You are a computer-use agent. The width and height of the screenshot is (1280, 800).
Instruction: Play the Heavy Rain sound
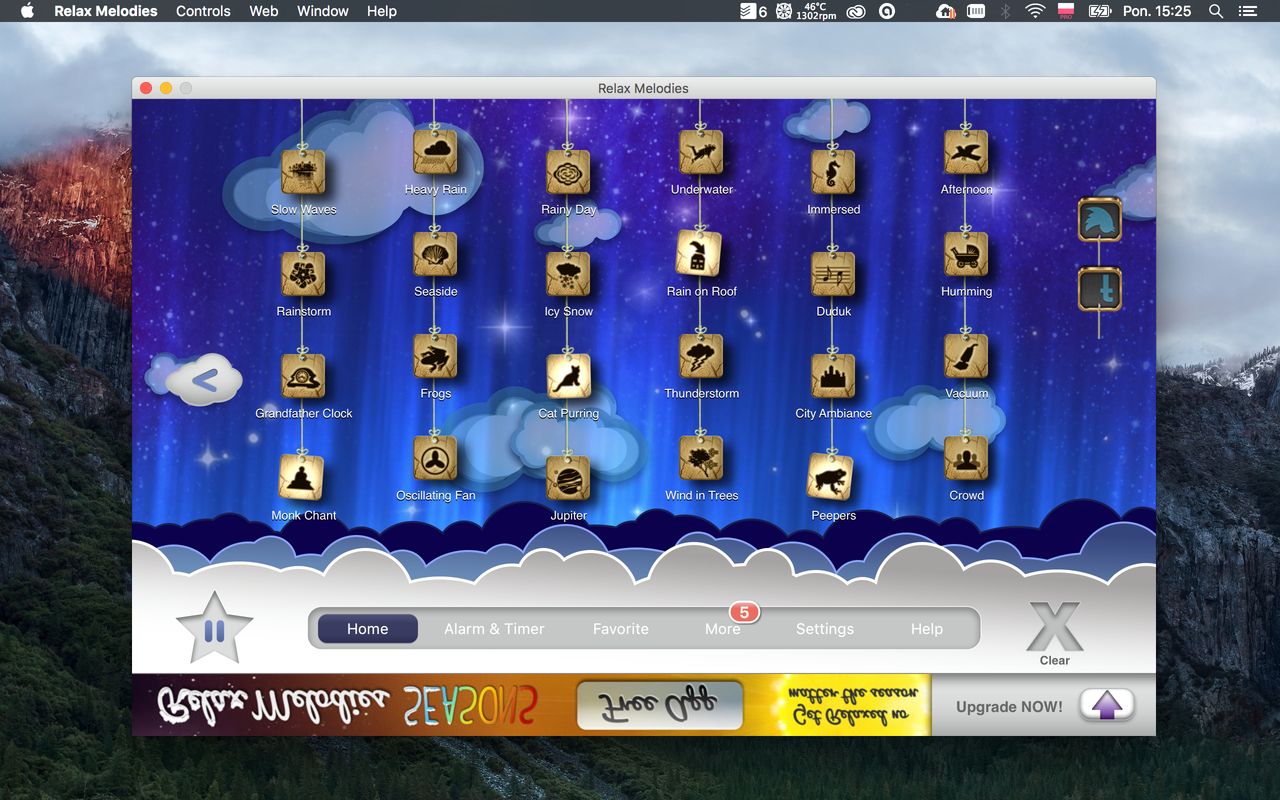pos(435,152)
